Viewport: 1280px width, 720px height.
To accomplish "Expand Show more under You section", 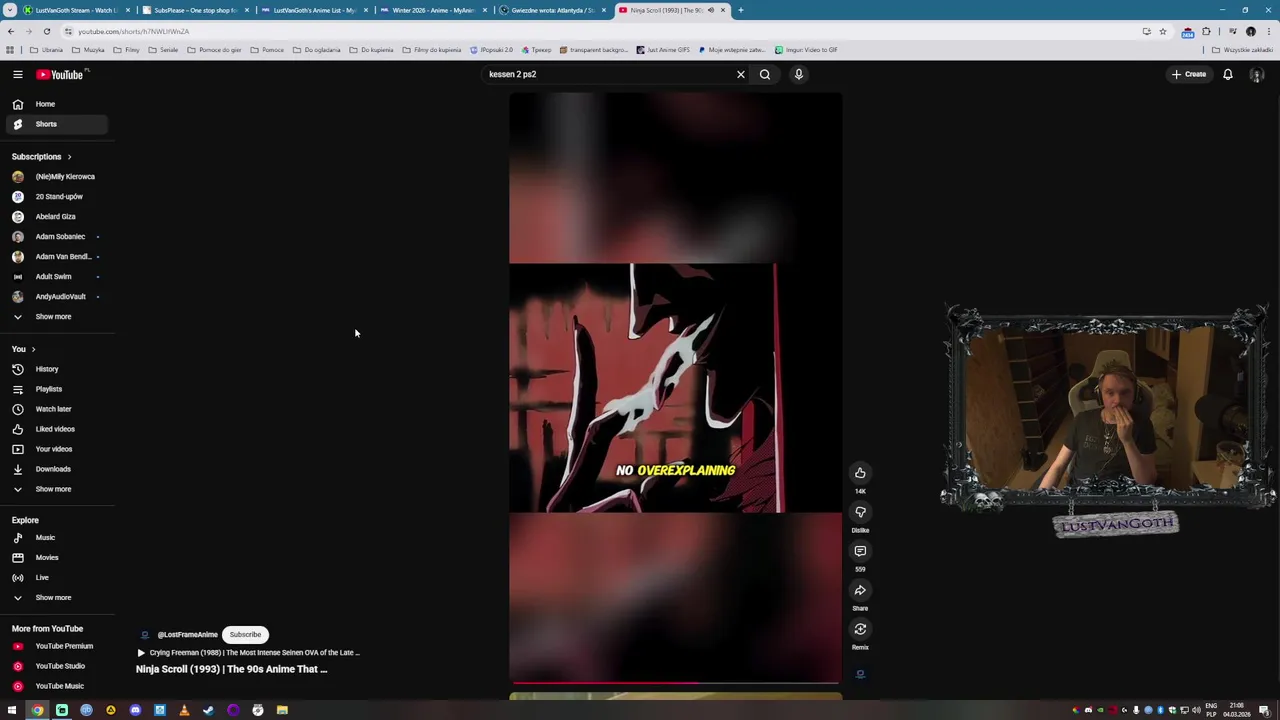I will 55,489.
